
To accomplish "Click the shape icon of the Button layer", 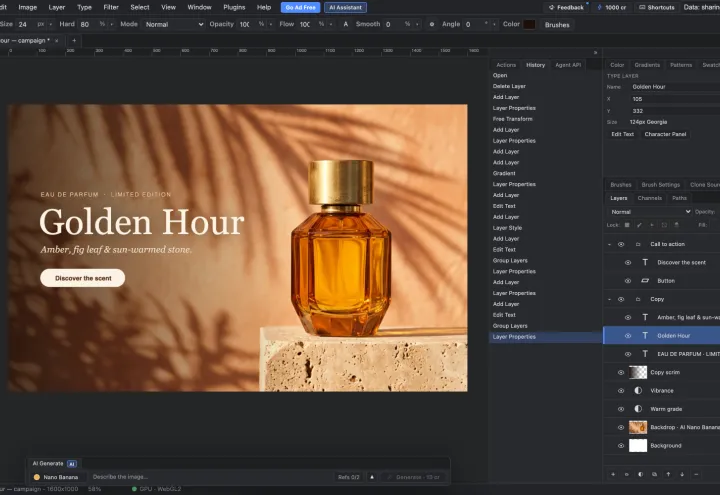I will [x=645, y=281].
